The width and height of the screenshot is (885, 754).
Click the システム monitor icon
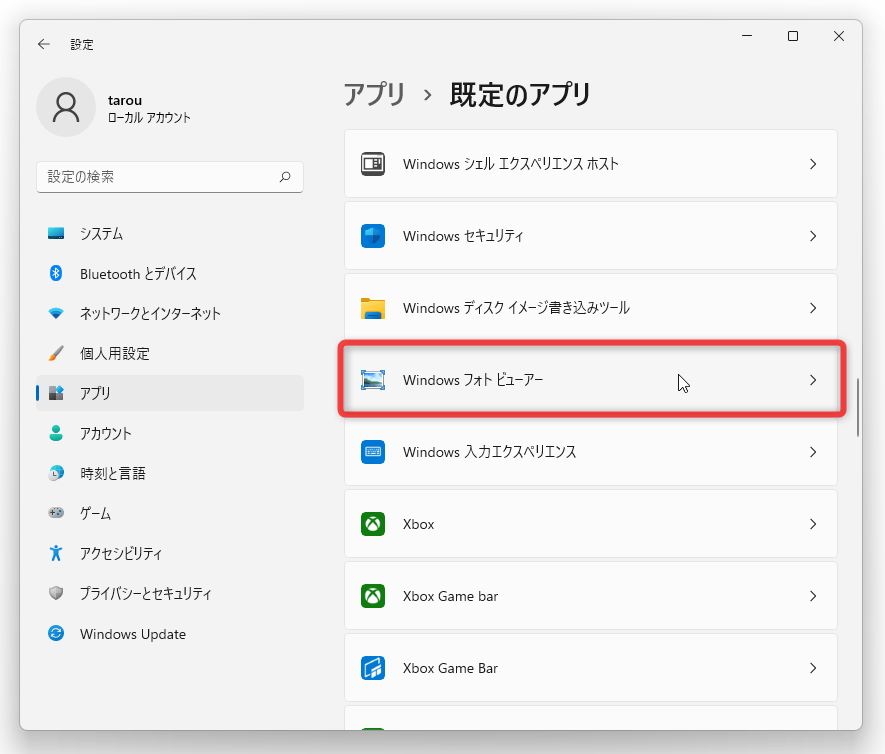point(56,233)
